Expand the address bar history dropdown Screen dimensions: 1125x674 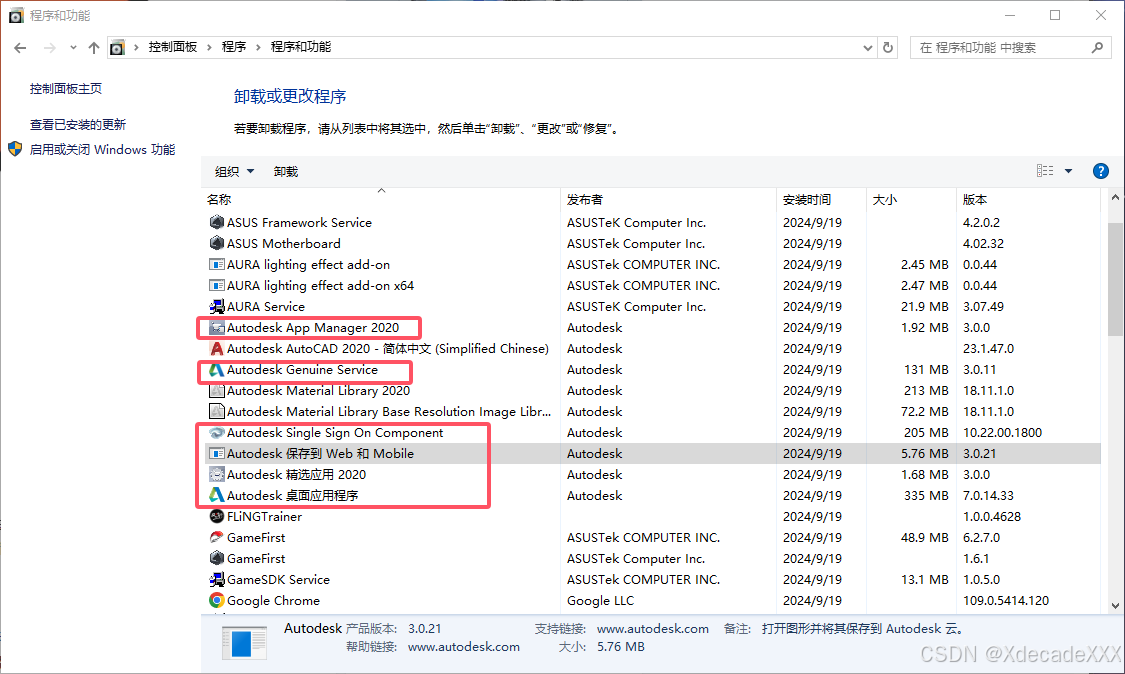pos(867,47)
